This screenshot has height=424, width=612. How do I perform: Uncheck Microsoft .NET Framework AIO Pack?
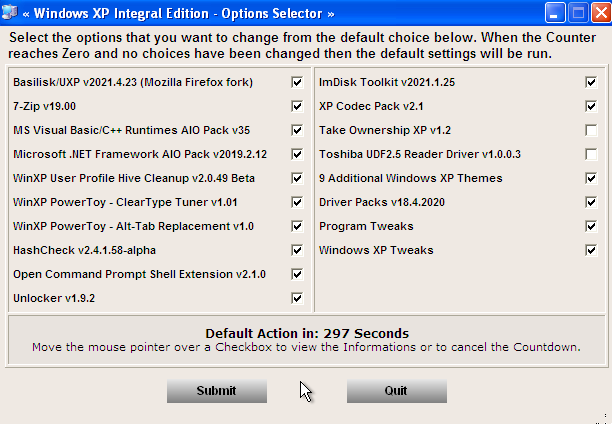pyautogui.click(x=297, y=154)
